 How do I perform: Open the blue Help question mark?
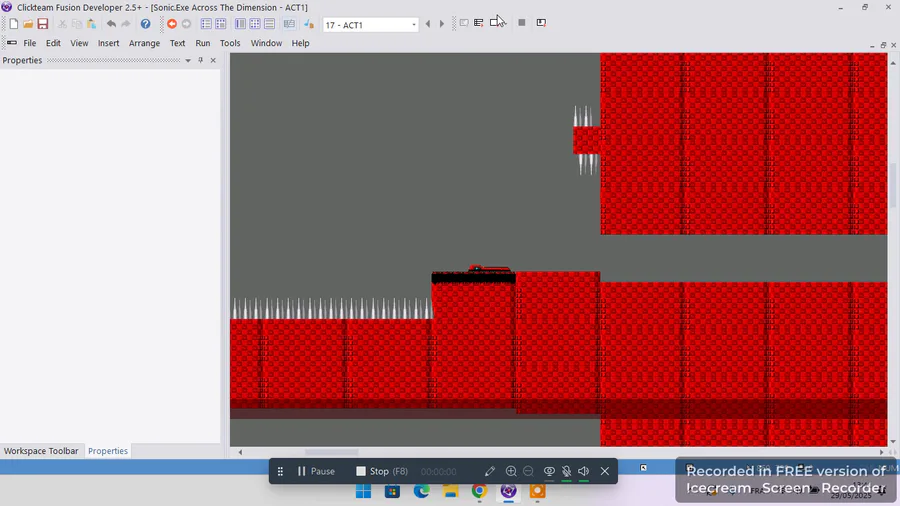(145, 24)
